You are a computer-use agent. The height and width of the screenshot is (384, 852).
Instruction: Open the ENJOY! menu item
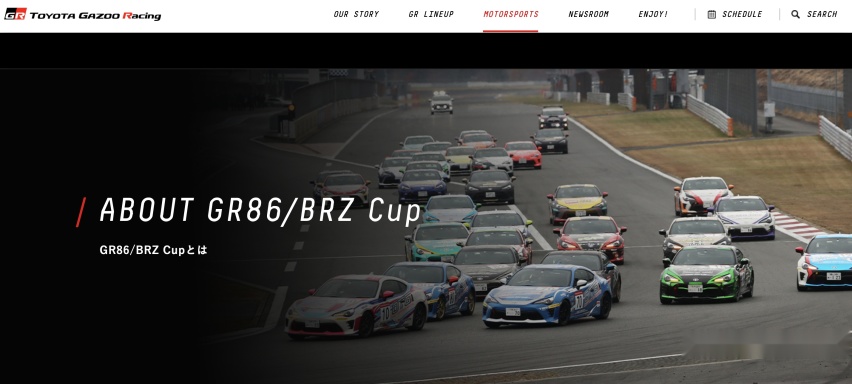click(x=653, y=14)
